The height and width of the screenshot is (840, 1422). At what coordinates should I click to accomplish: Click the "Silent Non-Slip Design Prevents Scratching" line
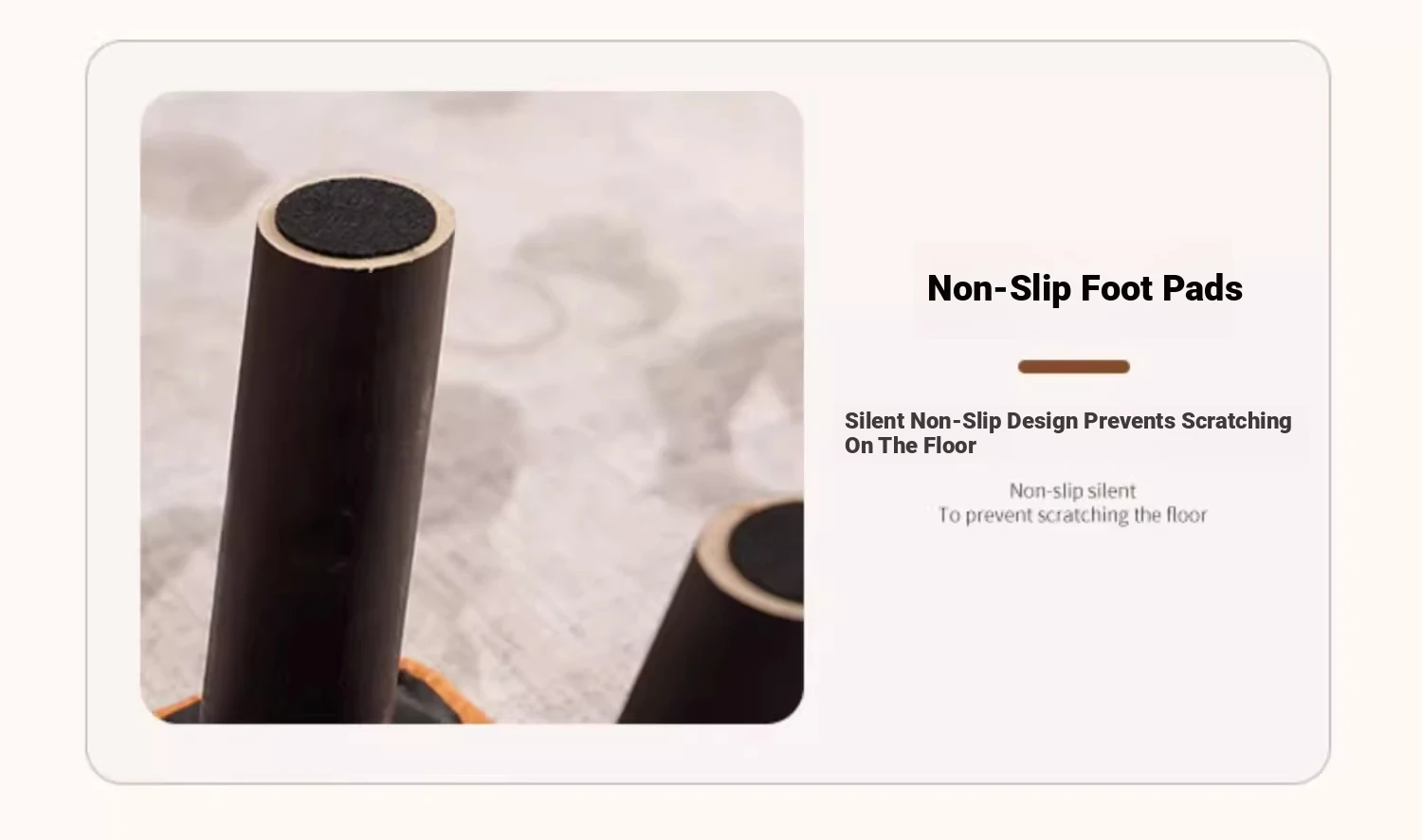pyautogui.click(x=1067, y=421)
